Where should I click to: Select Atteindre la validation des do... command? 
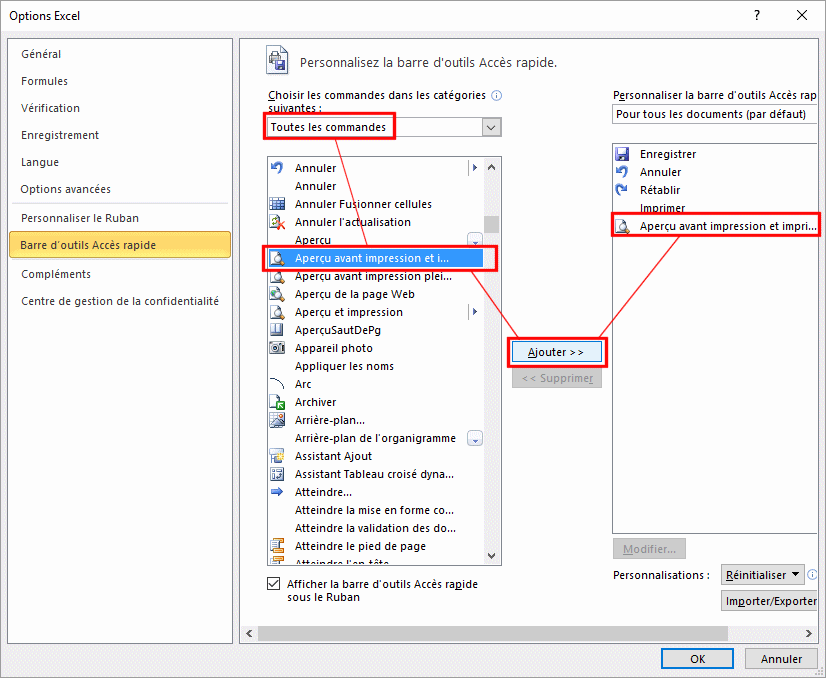pyautogui.click(x=375, y=528)
